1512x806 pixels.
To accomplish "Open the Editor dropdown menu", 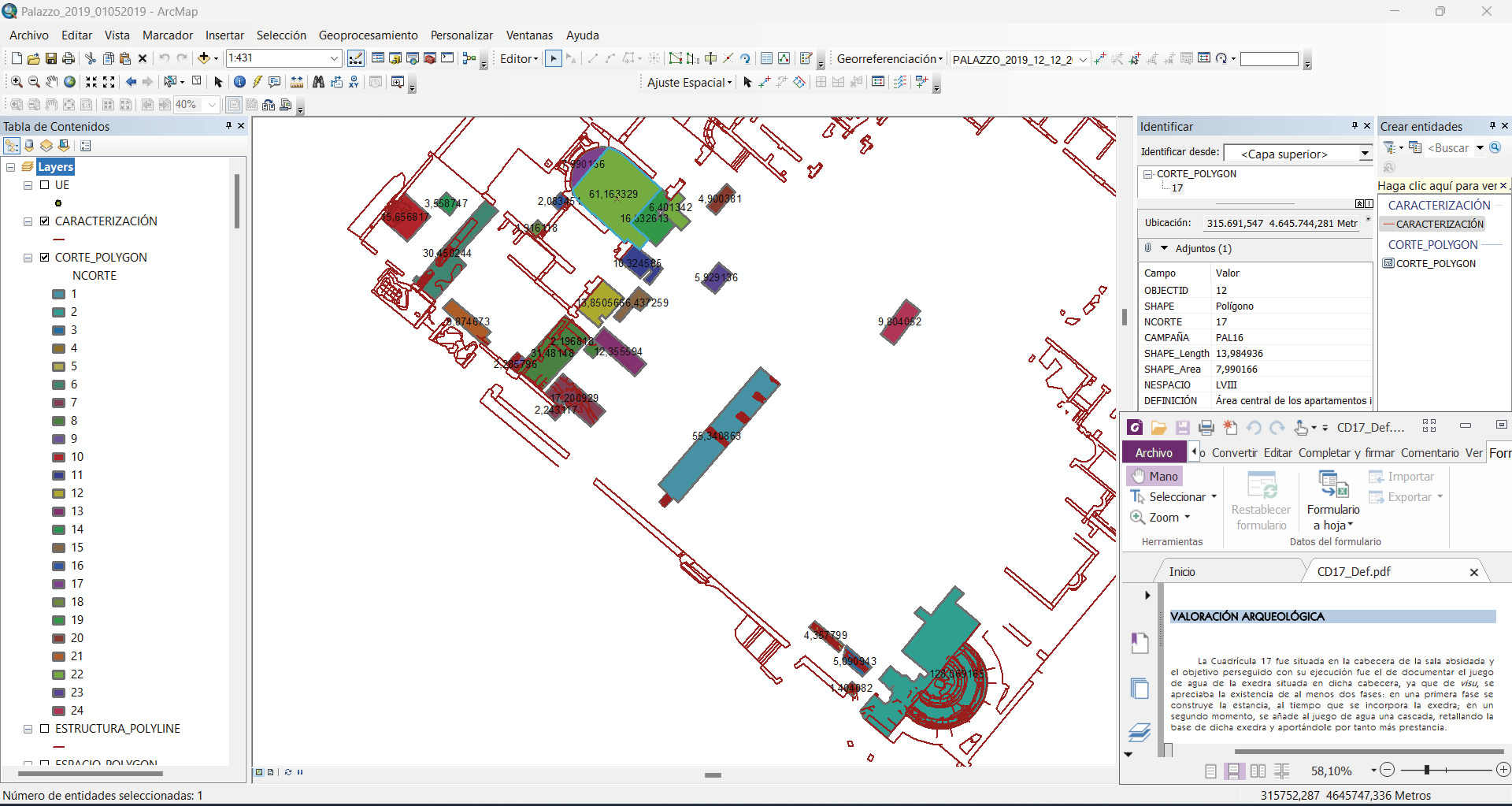I will coord(519,58).
